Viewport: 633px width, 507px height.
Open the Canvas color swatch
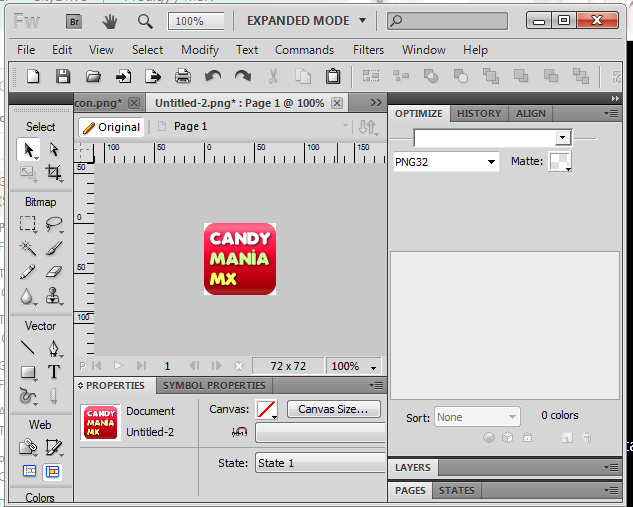pyautogui.click(x=266, y=409)
